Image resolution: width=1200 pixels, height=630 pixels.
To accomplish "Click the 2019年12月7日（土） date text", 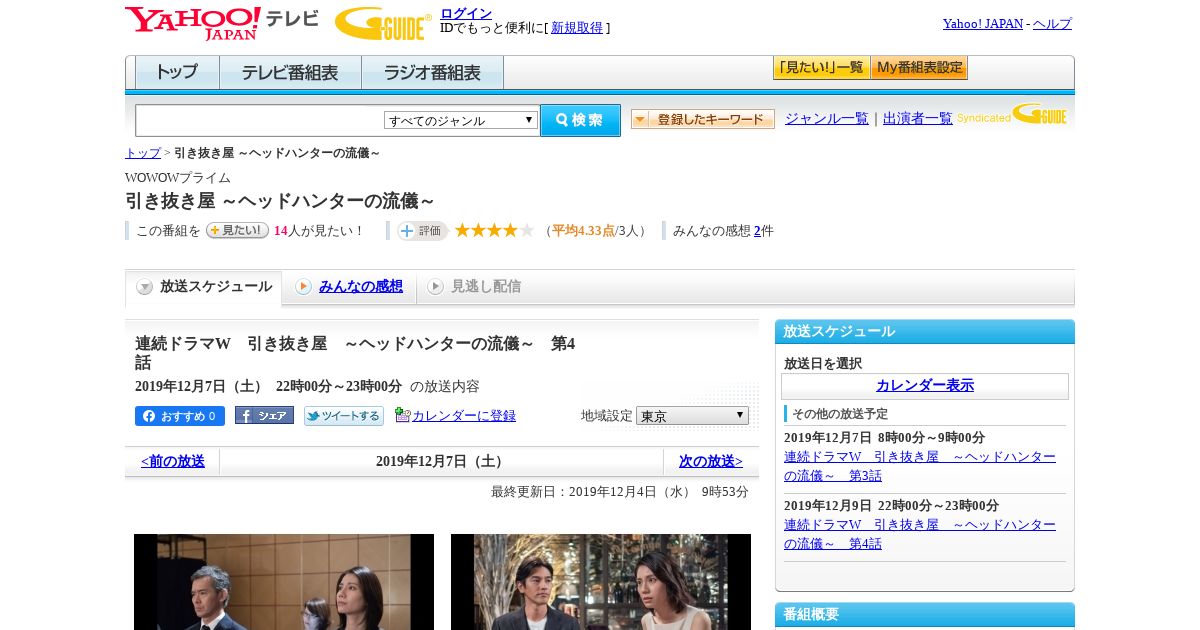I will [x=441, y=462].
